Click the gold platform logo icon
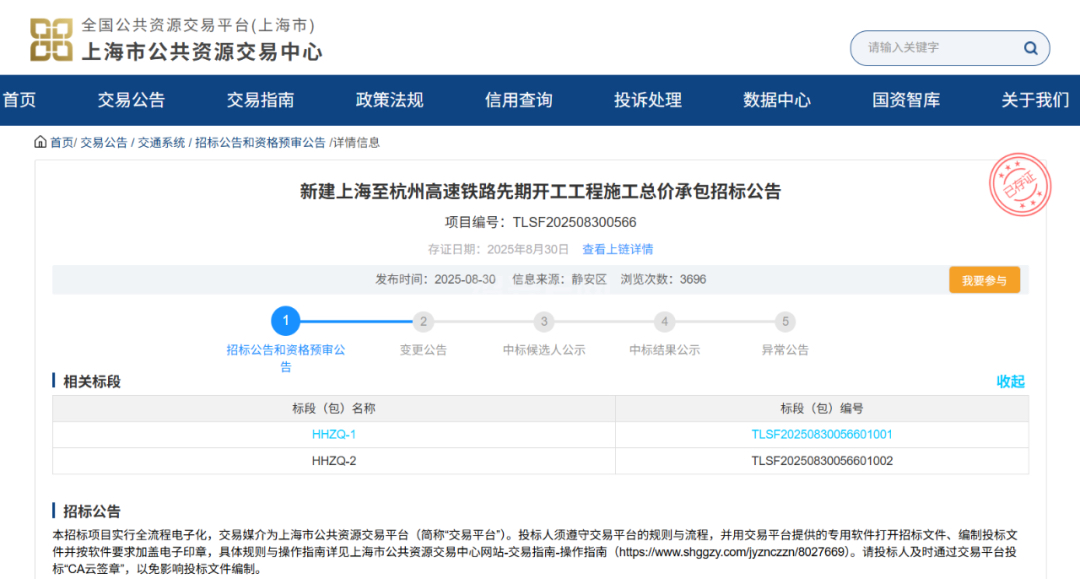 51,39
